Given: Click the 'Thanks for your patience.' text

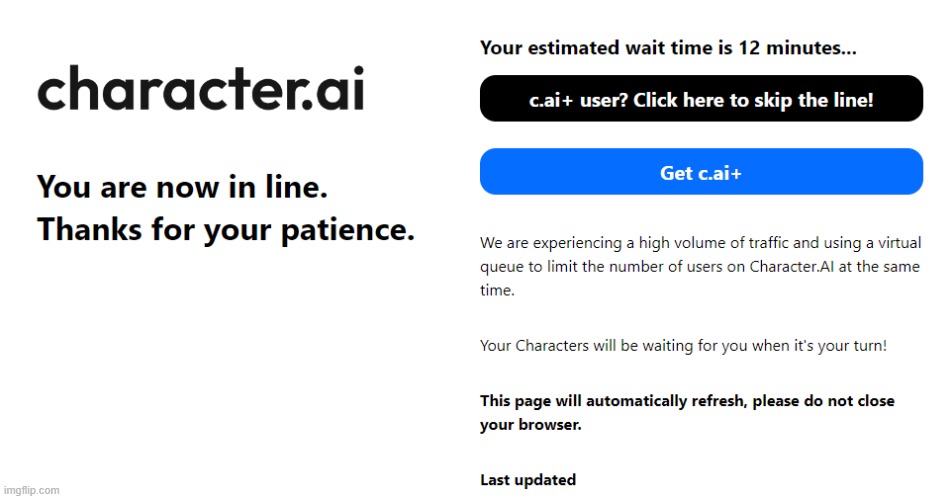Looking at the screenshot, I should click(x=226, y=230).
